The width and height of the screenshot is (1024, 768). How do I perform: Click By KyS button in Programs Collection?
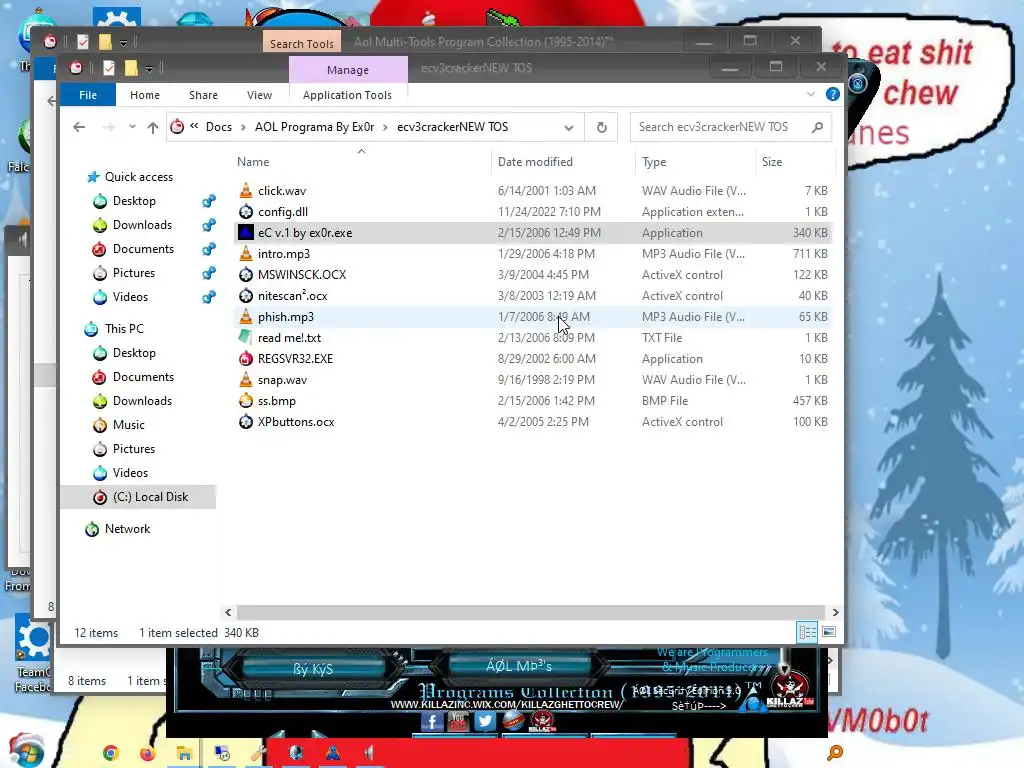click(x=313, y=669)
